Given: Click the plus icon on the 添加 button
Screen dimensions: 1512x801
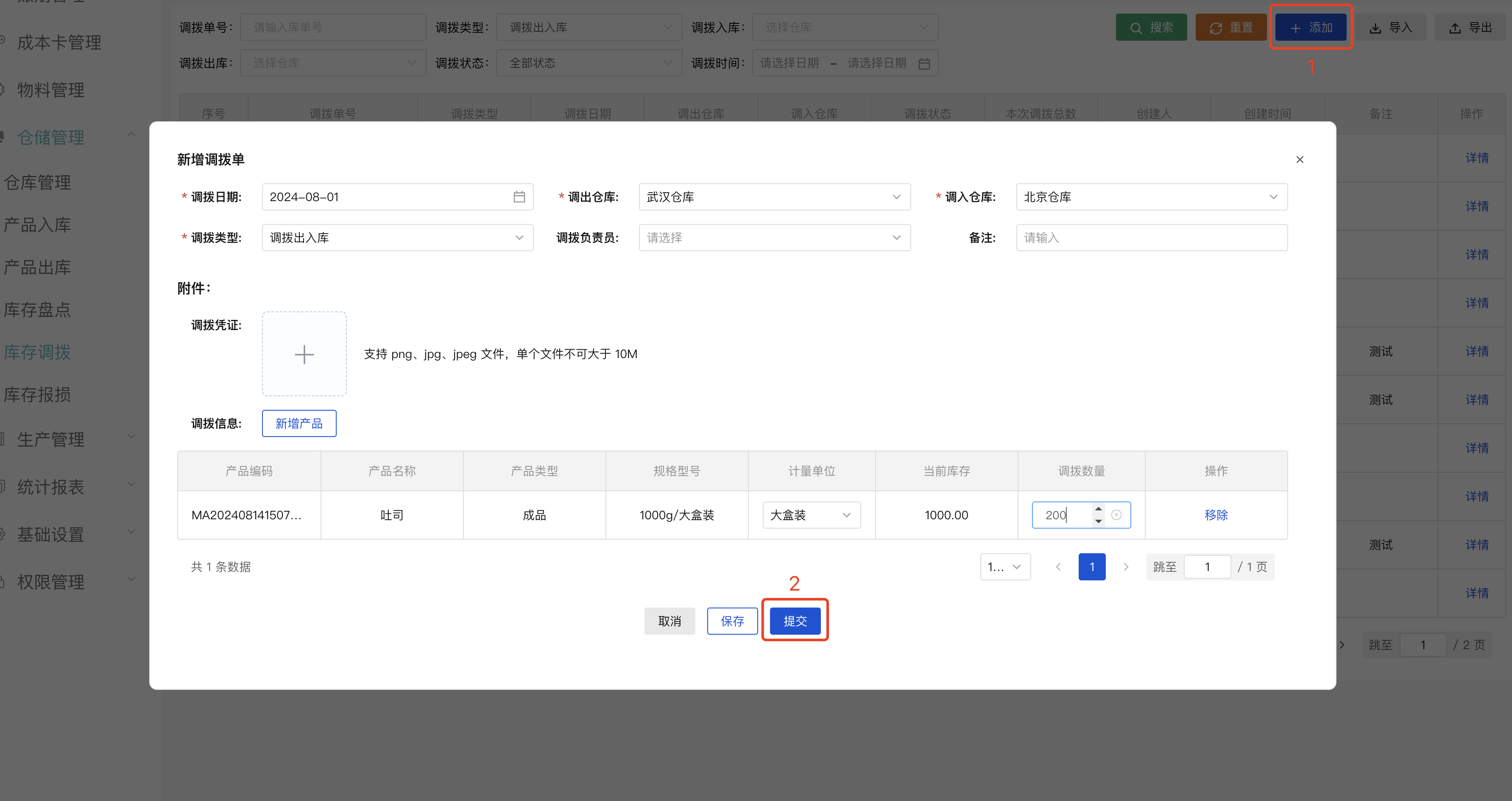Looking at the screenshot, I should pyautogui.click(x=1295, y=27).
